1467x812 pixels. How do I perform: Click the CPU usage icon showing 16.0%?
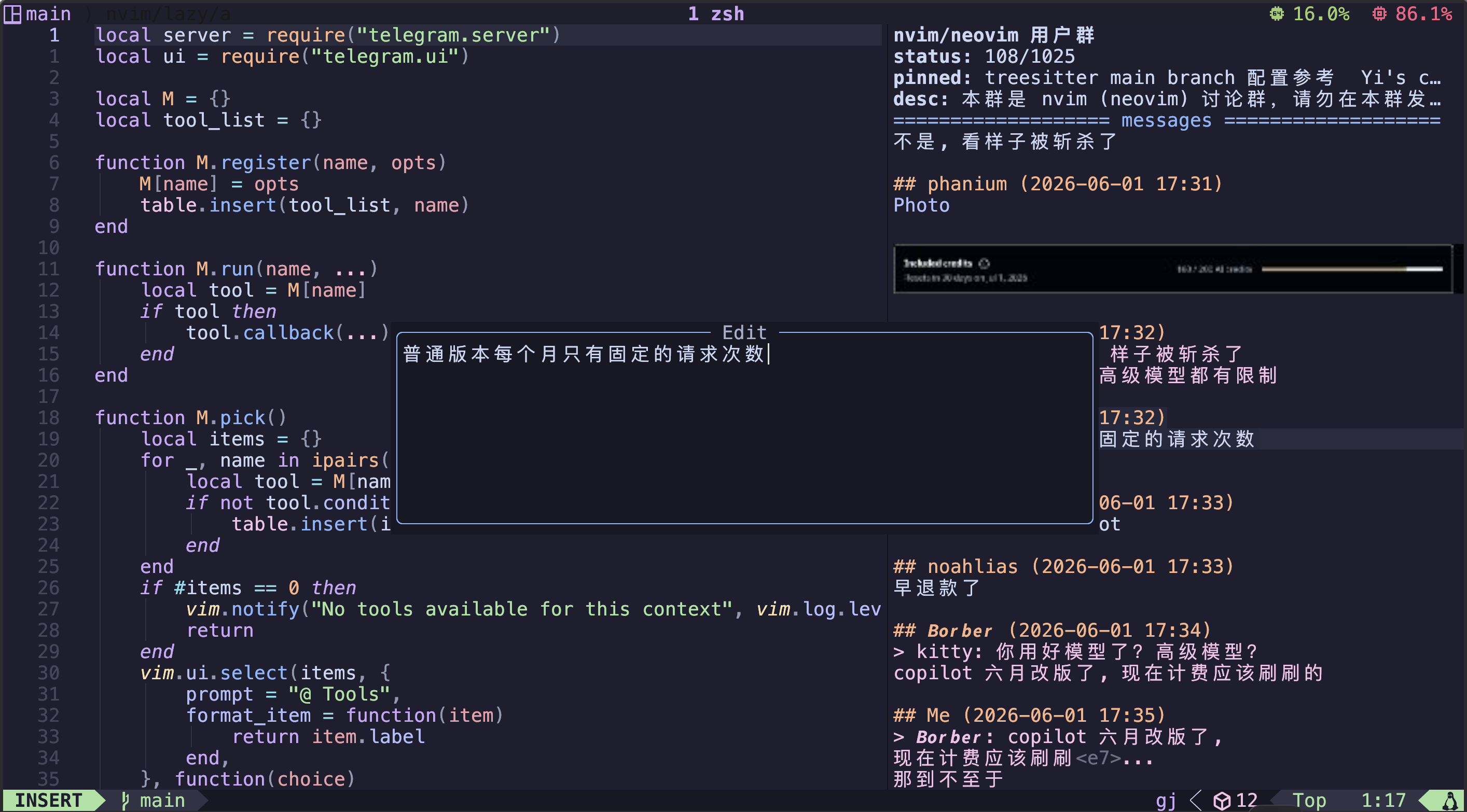(x=1277, y=13)
